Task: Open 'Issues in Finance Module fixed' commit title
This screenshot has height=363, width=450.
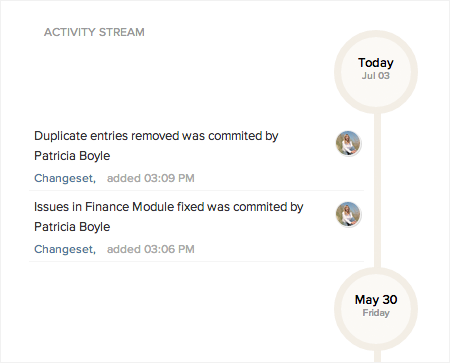Action: click(119, 207)
